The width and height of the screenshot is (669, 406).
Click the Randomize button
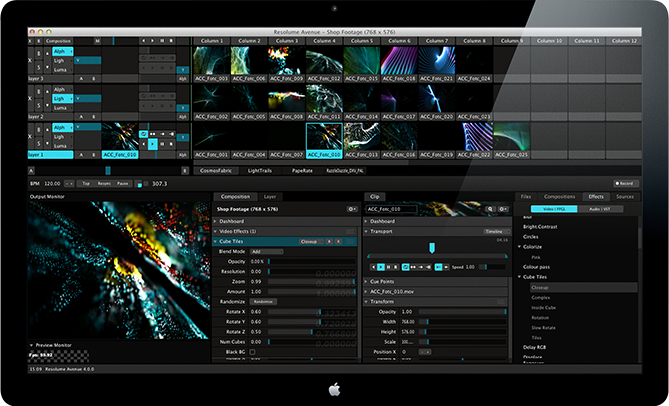tap(262, 301)
